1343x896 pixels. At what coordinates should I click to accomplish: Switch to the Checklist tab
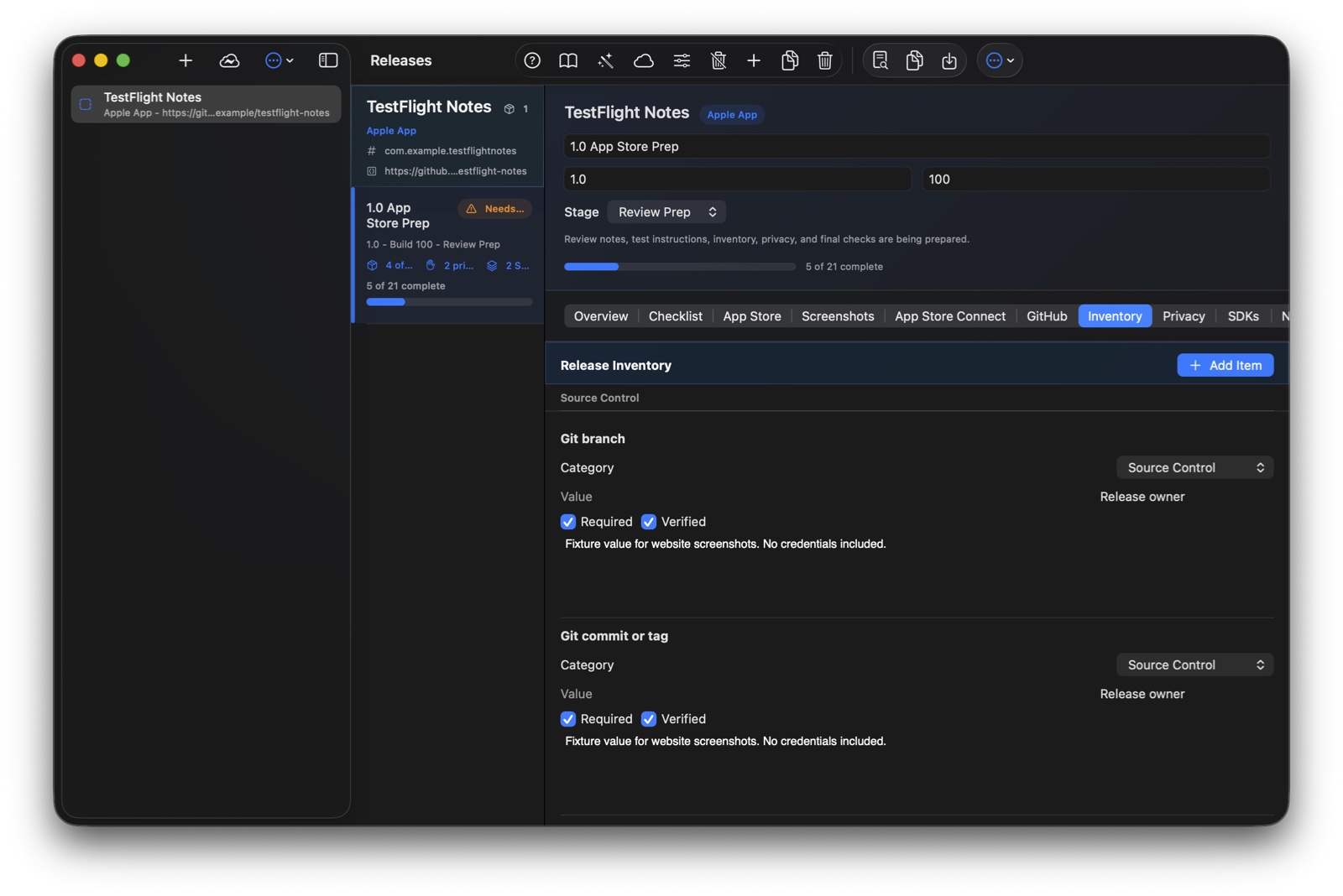676,316
